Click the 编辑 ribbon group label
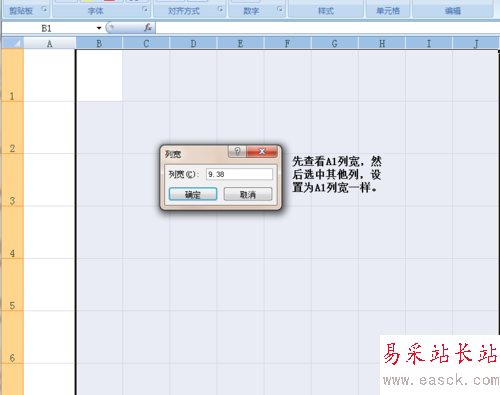Image resolution: width=500 pixels, height=395 pixels. coord(453,11)
